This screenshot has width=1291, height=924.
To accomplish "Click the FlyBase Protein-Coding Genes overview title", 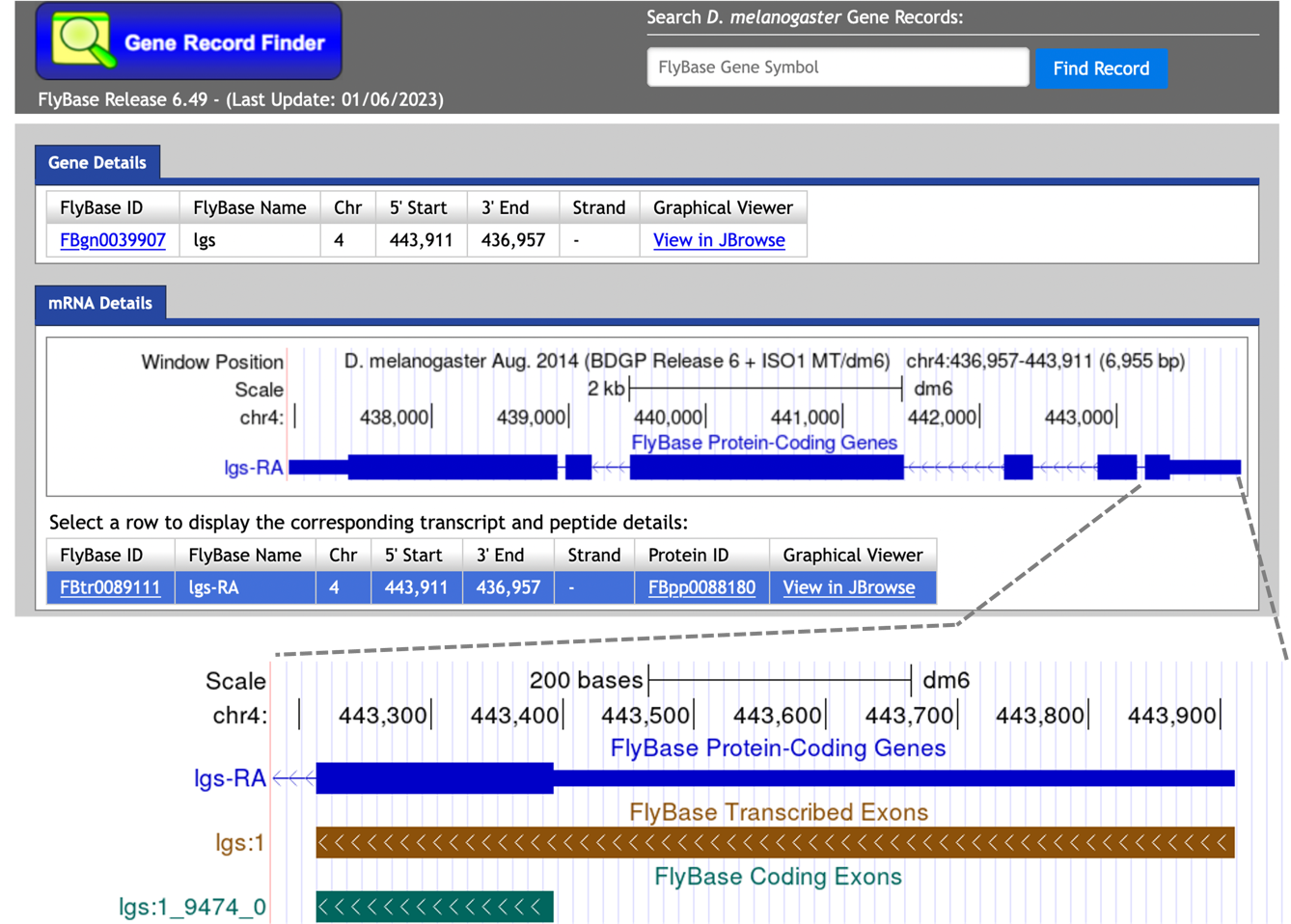I will [x=764, y=443].
